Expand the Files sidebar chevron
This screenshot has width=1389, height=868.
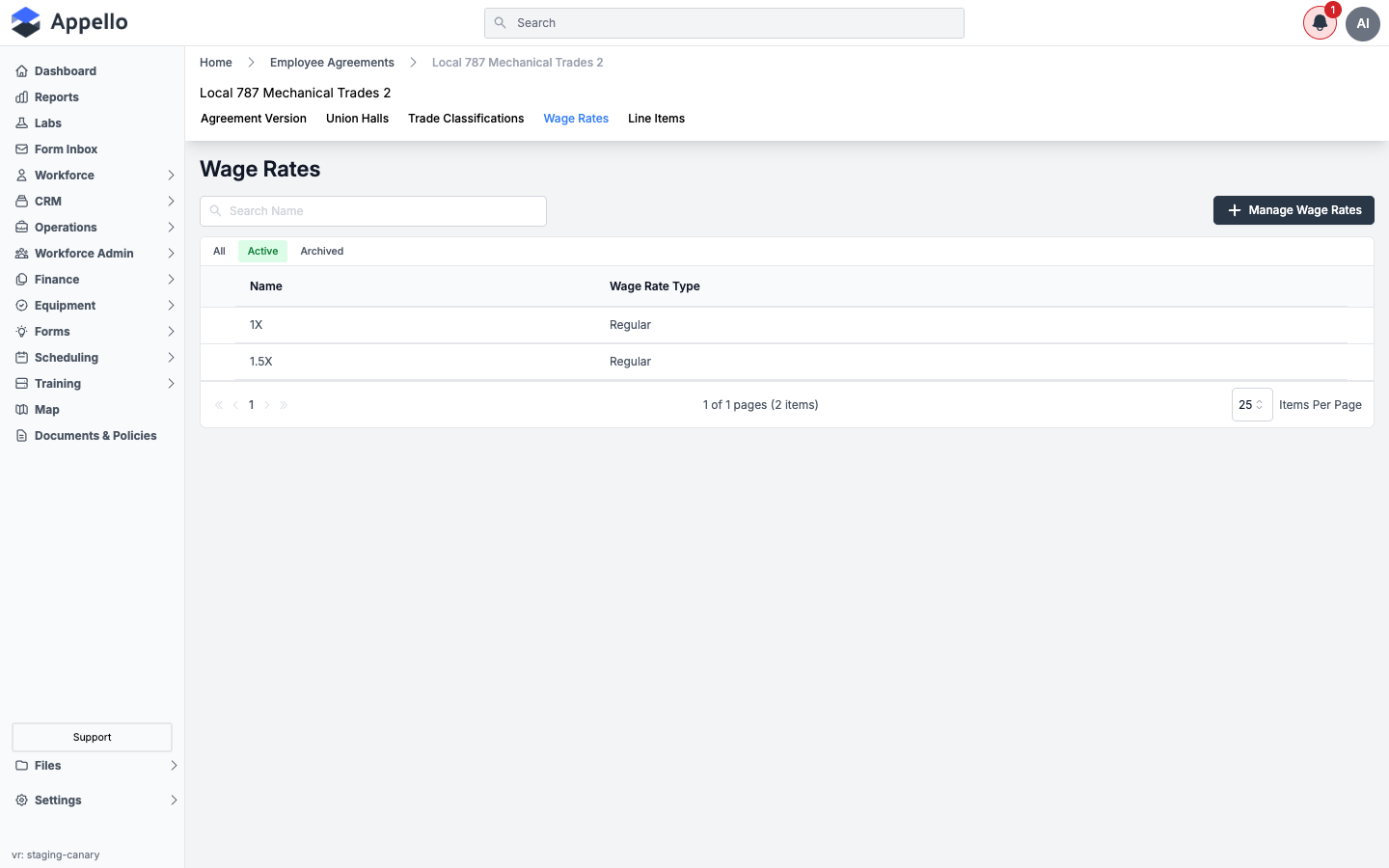pyautogui.click(x=174, y=766)
